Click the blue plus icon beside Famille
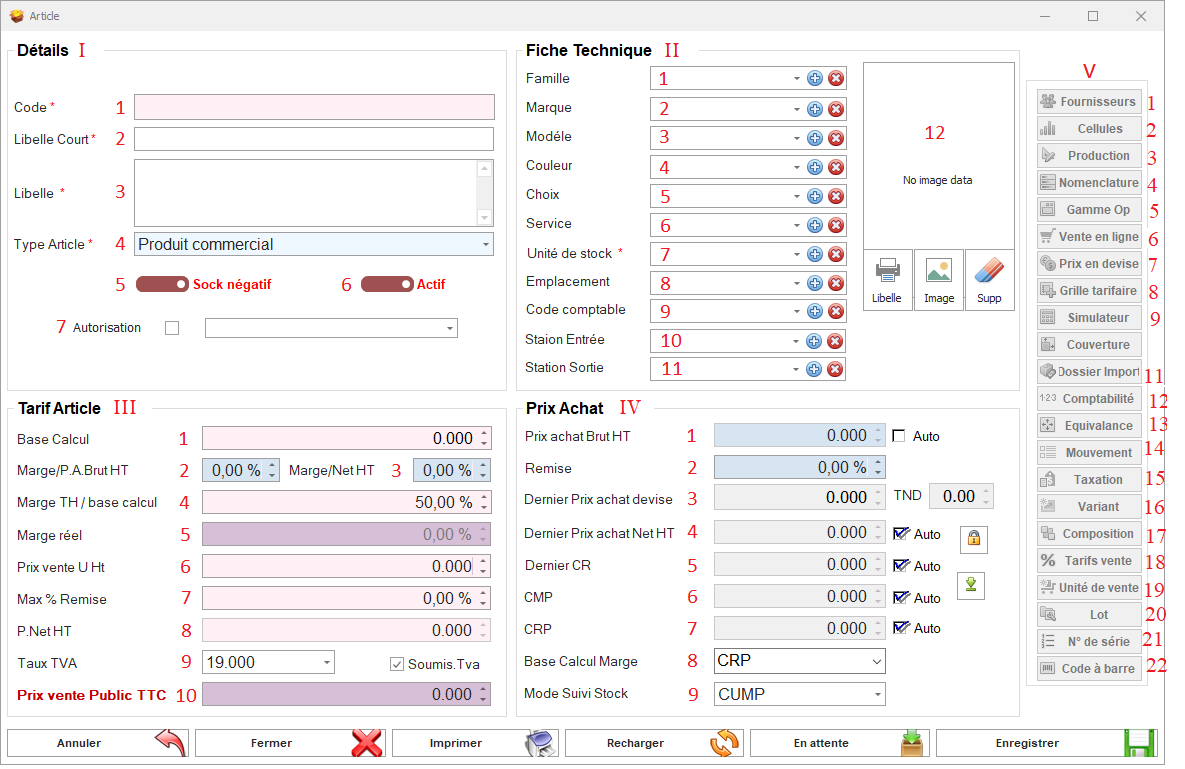The width and height of the screenshot is (1185, 769). [815, 79]
